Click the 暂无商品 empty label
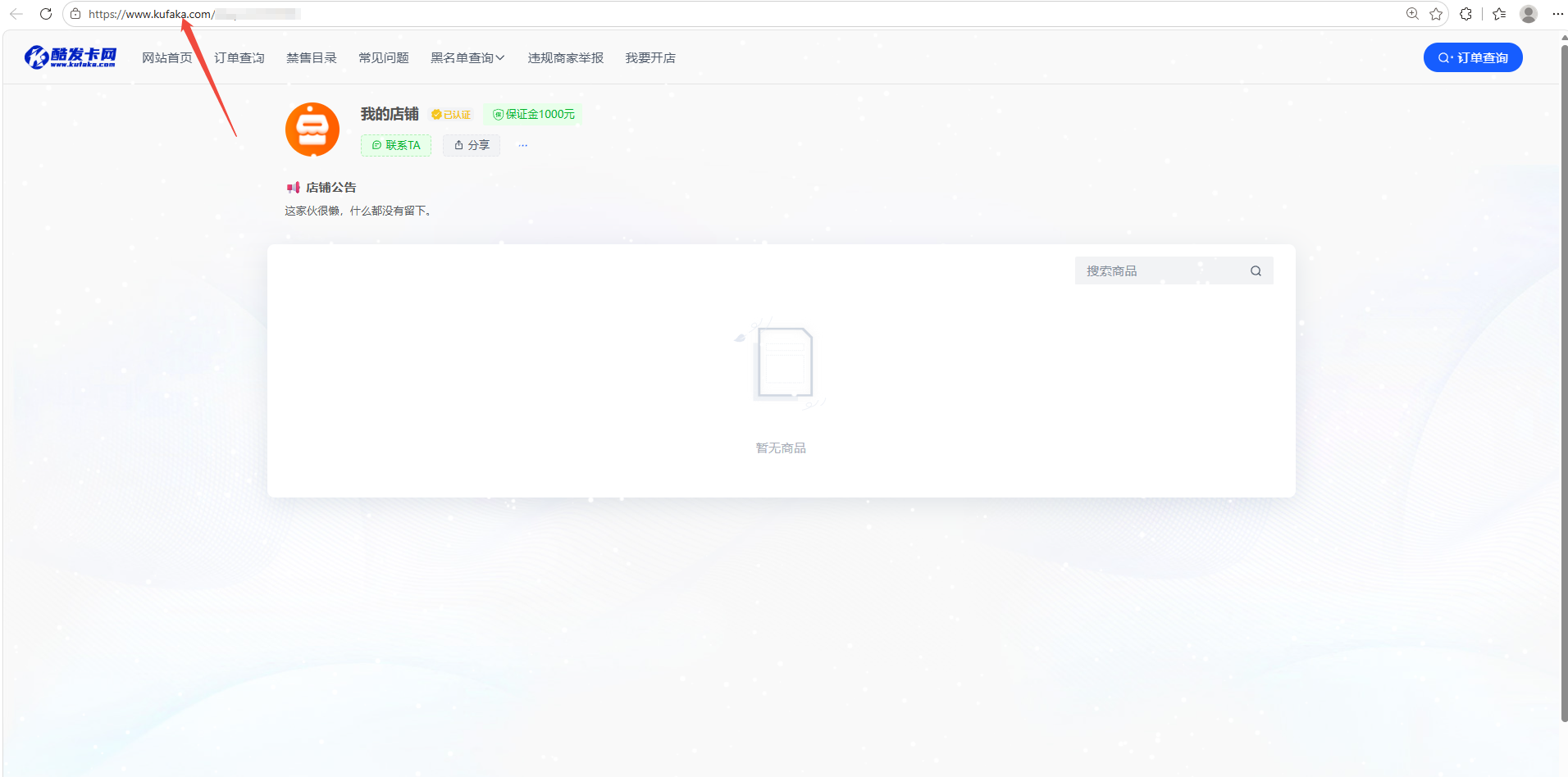The image size is (1568, 777). pyautogui.click(x=781, y=448)
